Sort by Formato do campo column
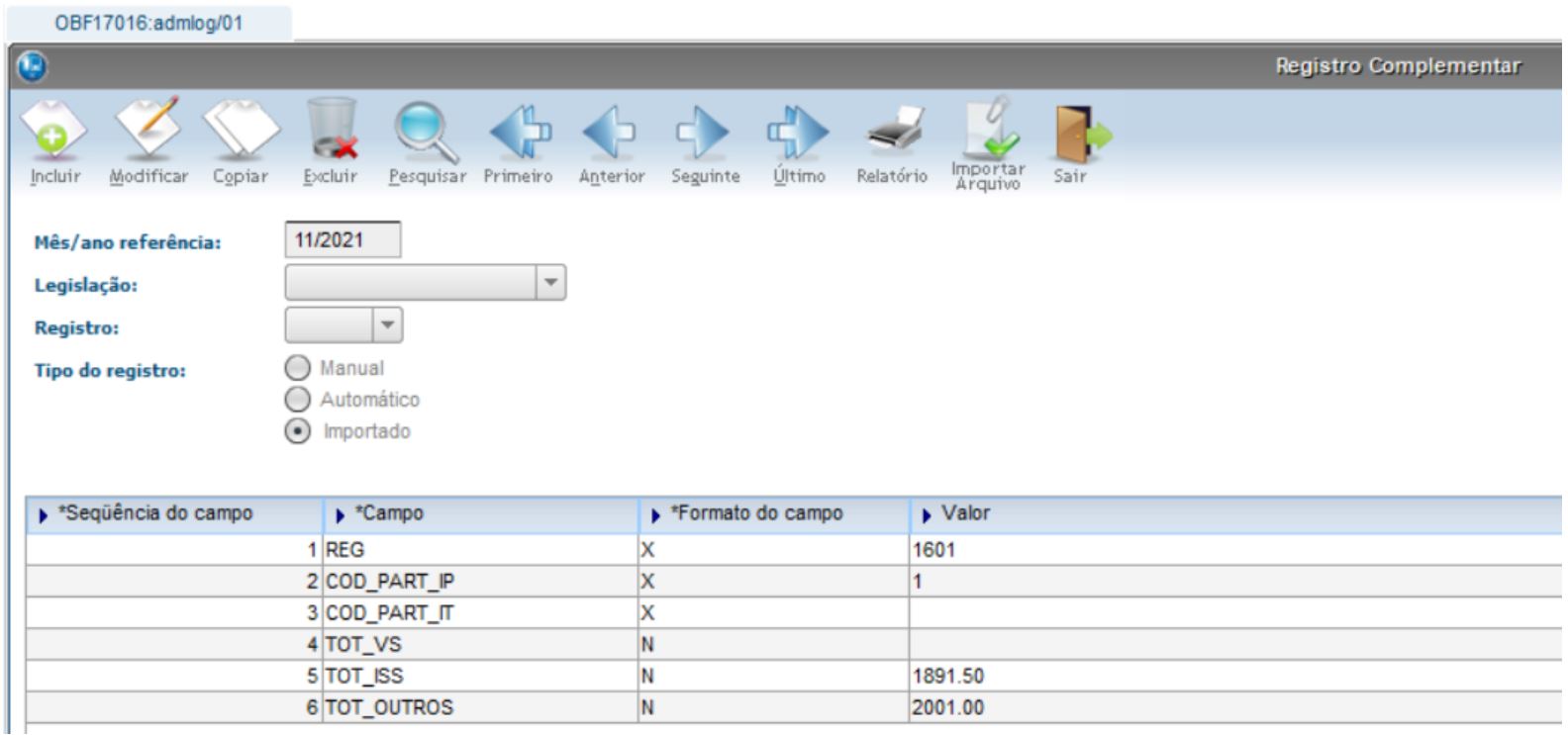 pyautogui.click(x=774, y=514)
